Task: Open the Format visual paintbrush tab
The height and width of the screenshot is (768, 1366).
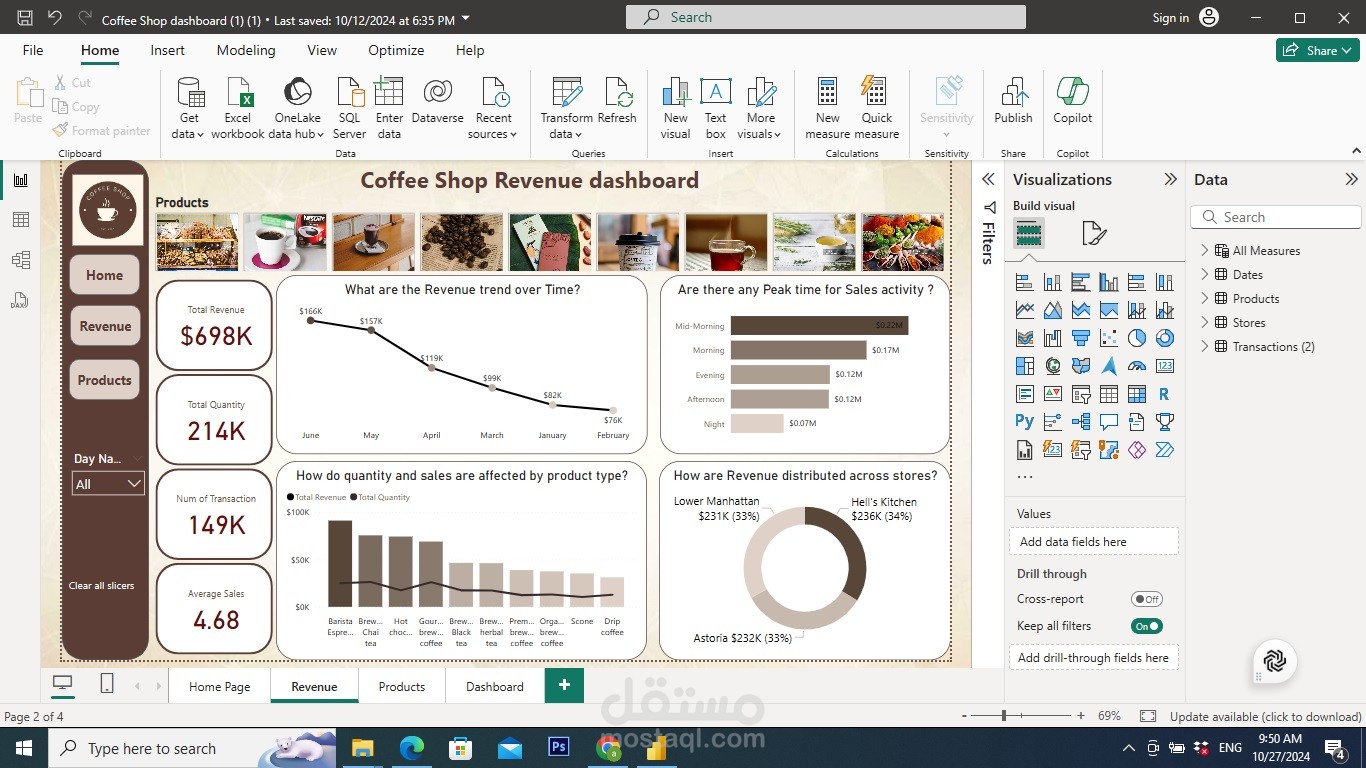Action: [x=1094, y=234]
